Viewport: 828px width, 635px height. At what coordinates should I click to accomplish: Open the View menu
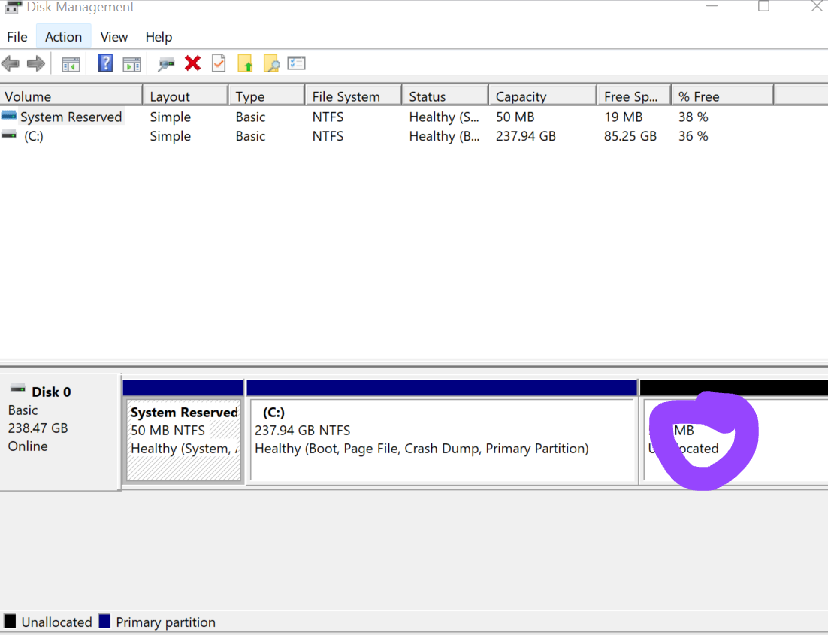coord(114,37)
